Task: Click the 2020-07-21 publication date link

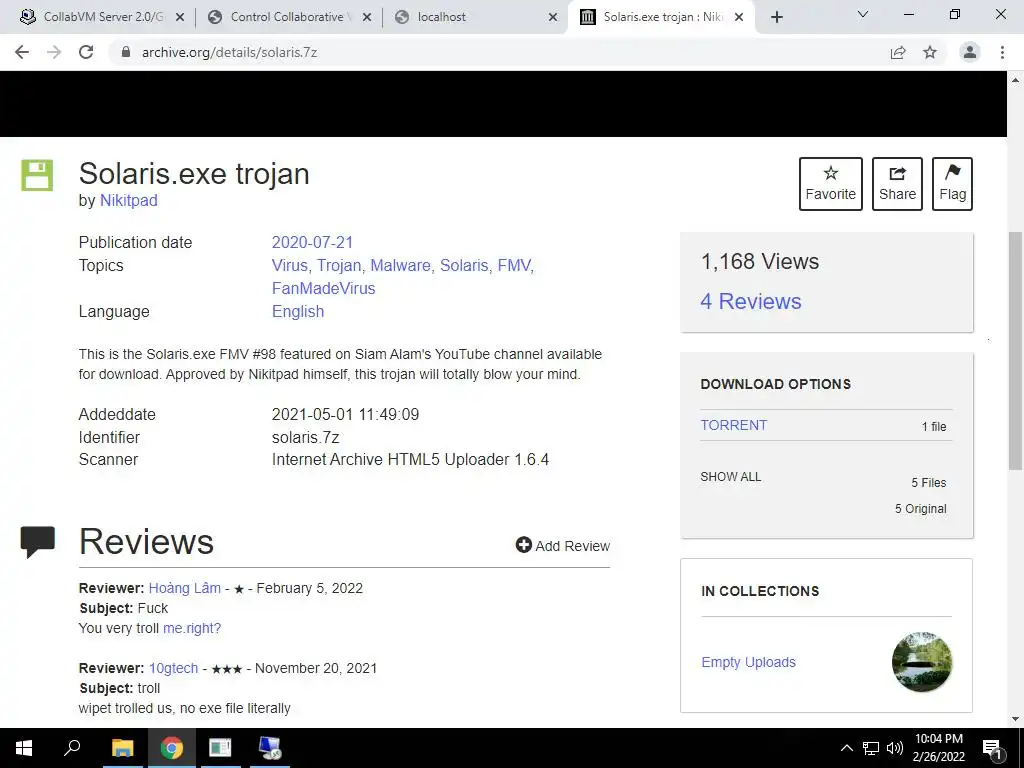Action: pyautogui.click(x=312, y=242)
